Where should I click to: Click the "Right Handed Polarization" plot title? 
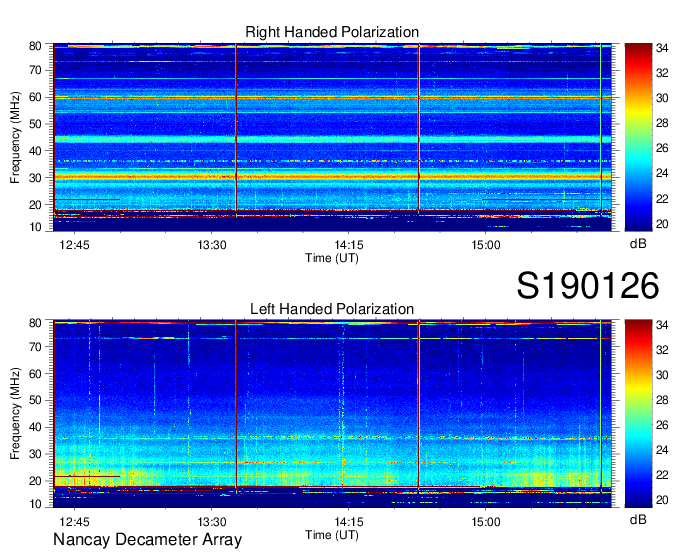click(x=332, y=32)
